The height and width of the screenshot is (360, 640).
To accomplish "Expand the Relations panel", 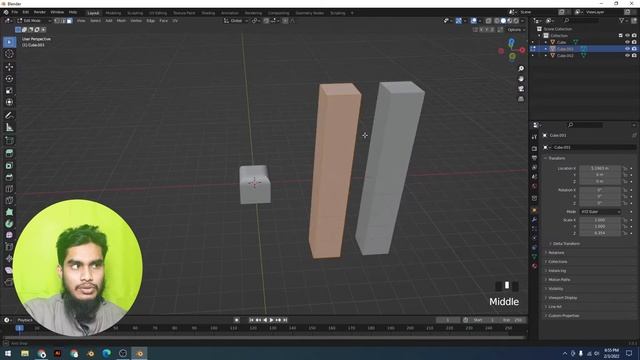I will [555, 253].
